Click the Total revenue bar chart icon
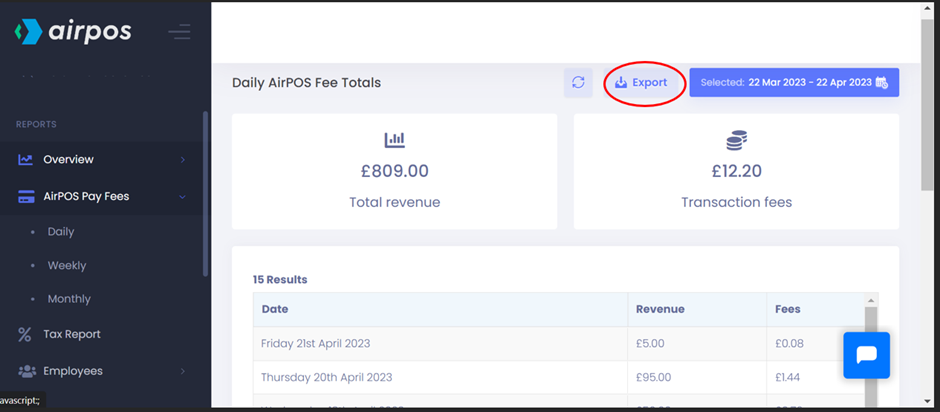Screen dimensions: 940x412 [394, 140]
